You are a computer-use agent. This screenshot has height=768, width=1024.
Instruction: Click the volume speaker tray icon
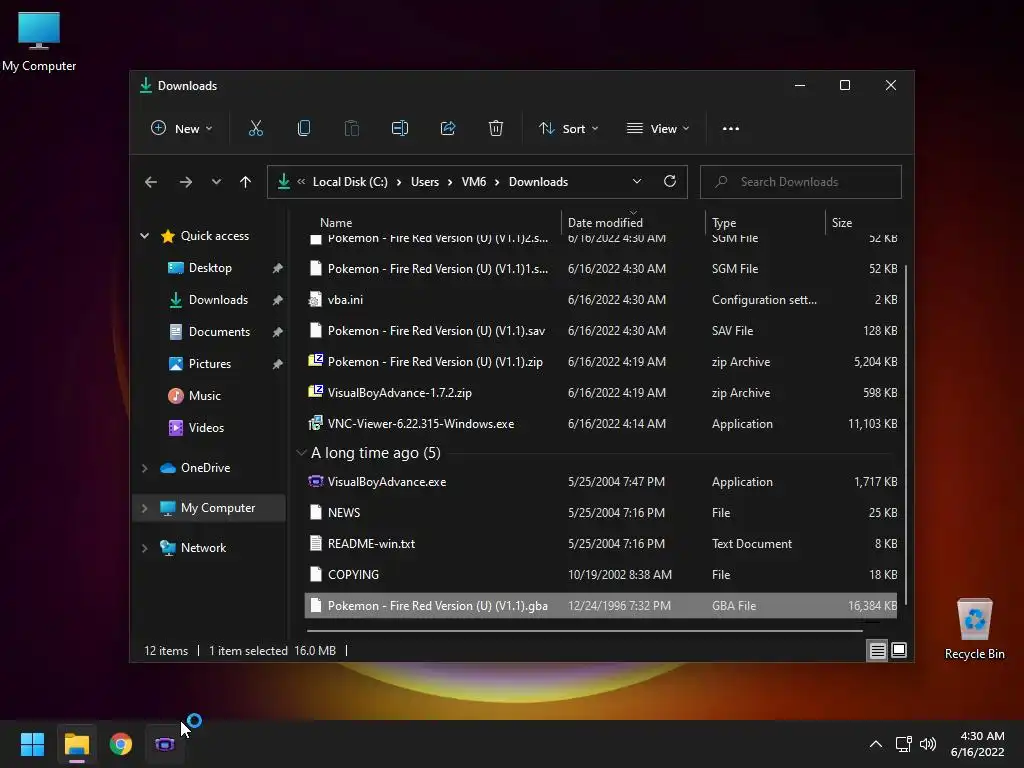pyautogui.click(x=928, y=744)
